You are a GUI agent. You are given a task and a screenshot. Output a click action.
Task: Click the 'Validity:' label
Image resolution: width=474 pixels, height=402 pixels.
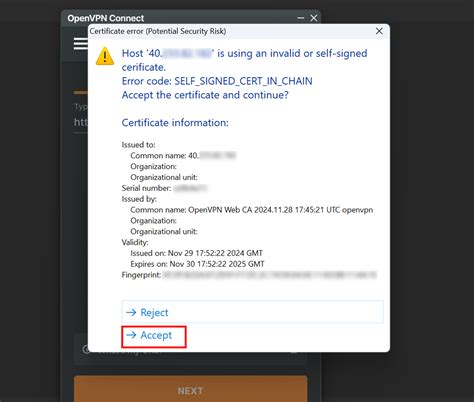[x=135, y=242]
